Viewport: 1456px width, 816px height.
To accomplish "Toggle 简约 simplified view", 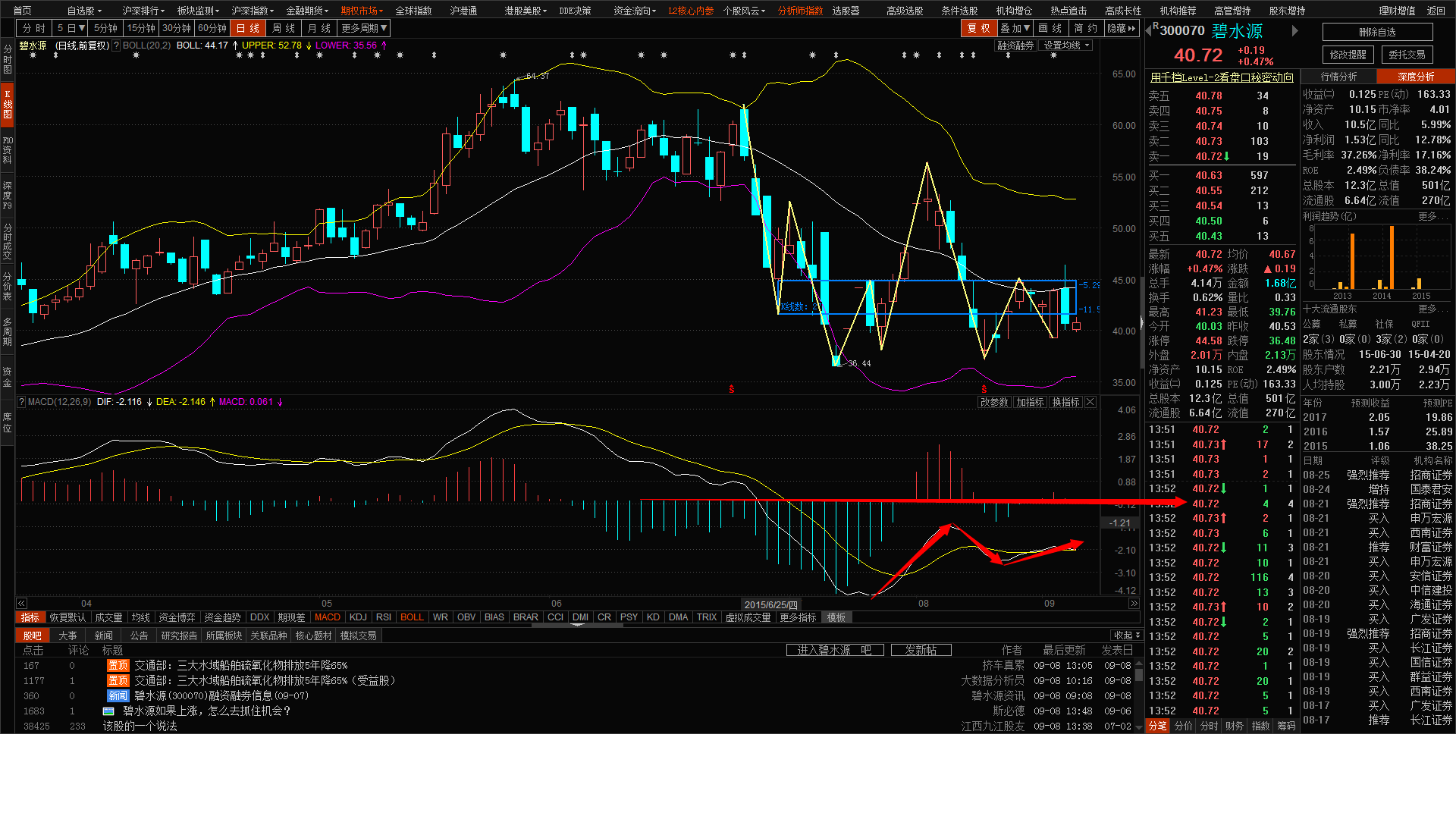I will [1086, 28].
